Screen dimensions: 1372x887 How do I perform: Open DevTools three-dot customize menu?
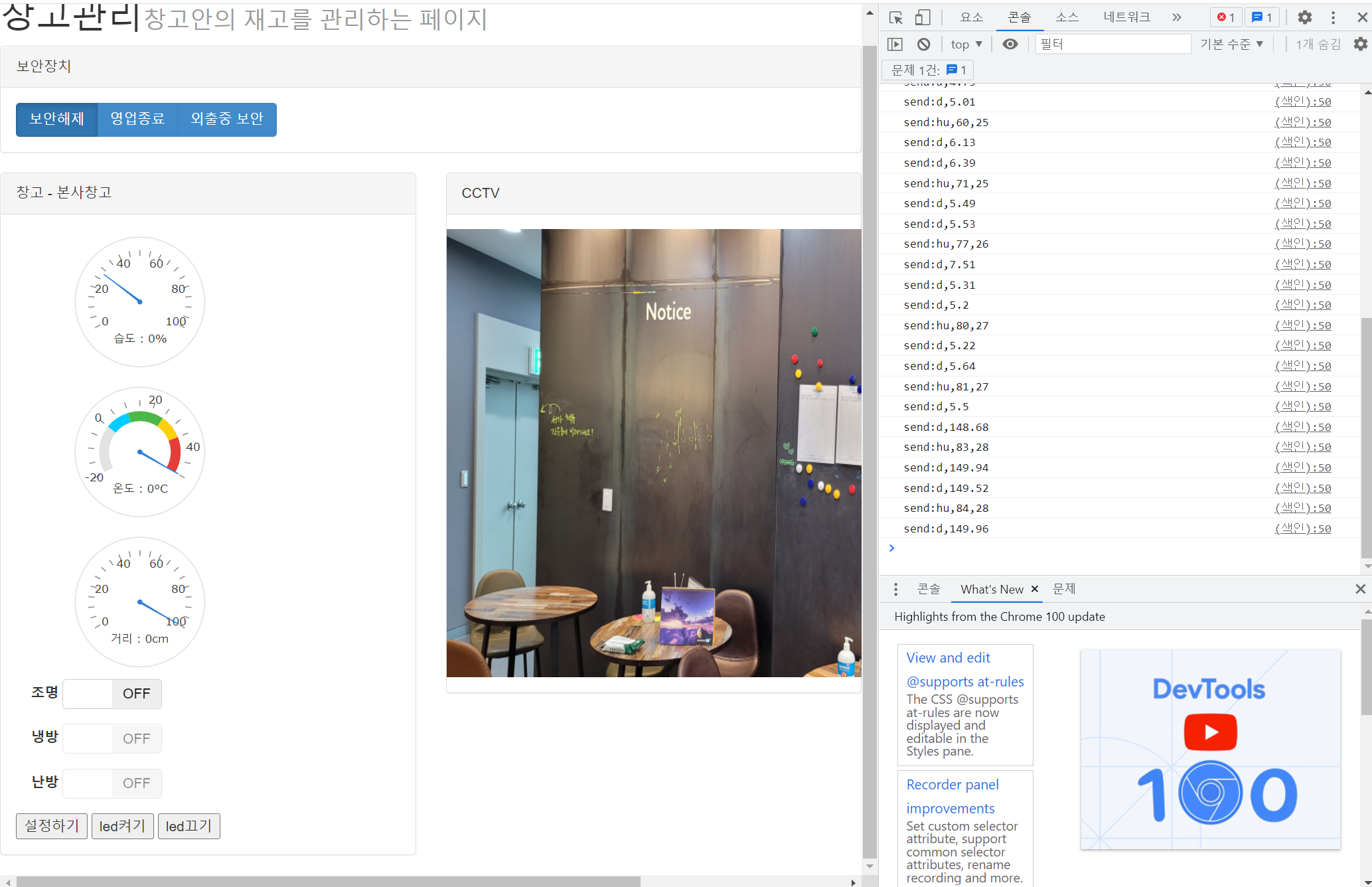point(1333,18)
